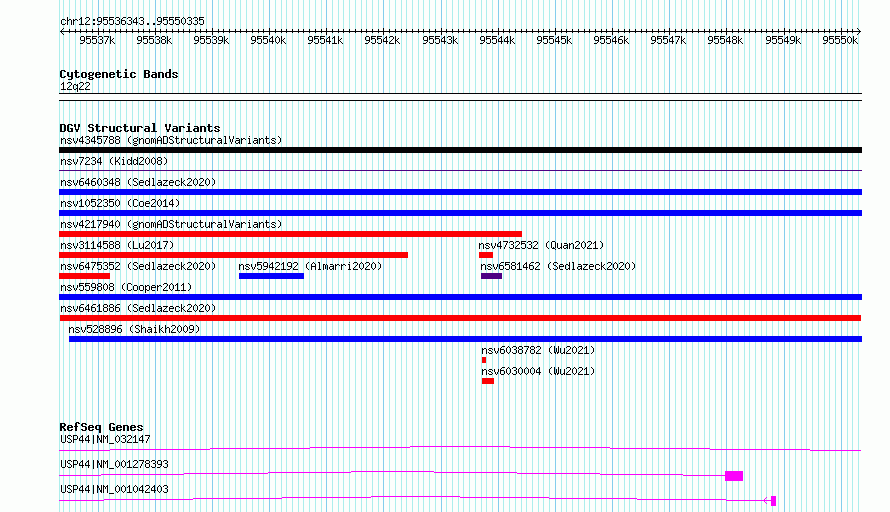
Task: Click the red bar of nsv3114588
Action: 233,255
